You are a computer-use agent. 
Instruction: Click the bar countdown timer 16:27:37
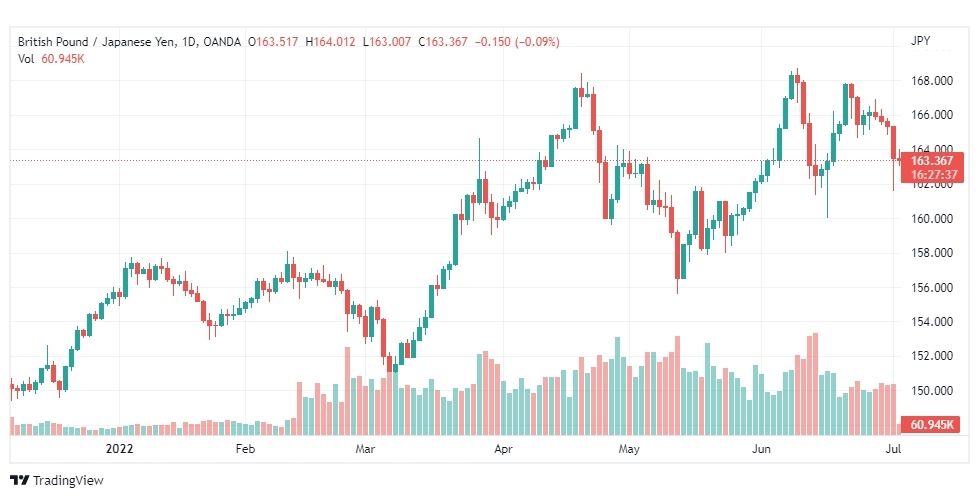(932, 173)
